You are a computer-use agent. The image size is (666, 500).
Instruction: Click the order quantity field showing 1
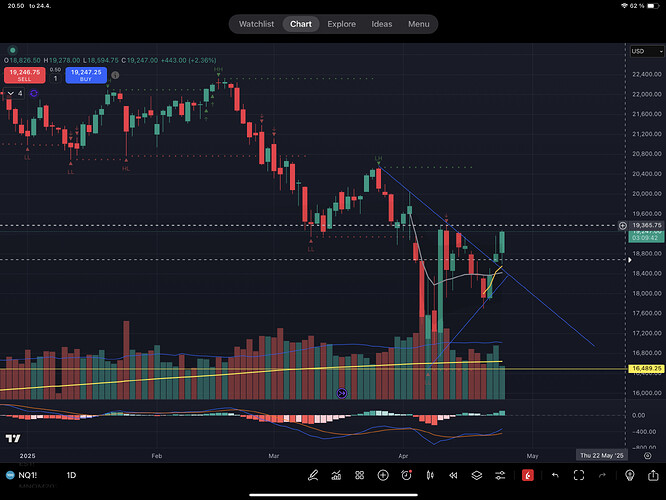point(56,77)
